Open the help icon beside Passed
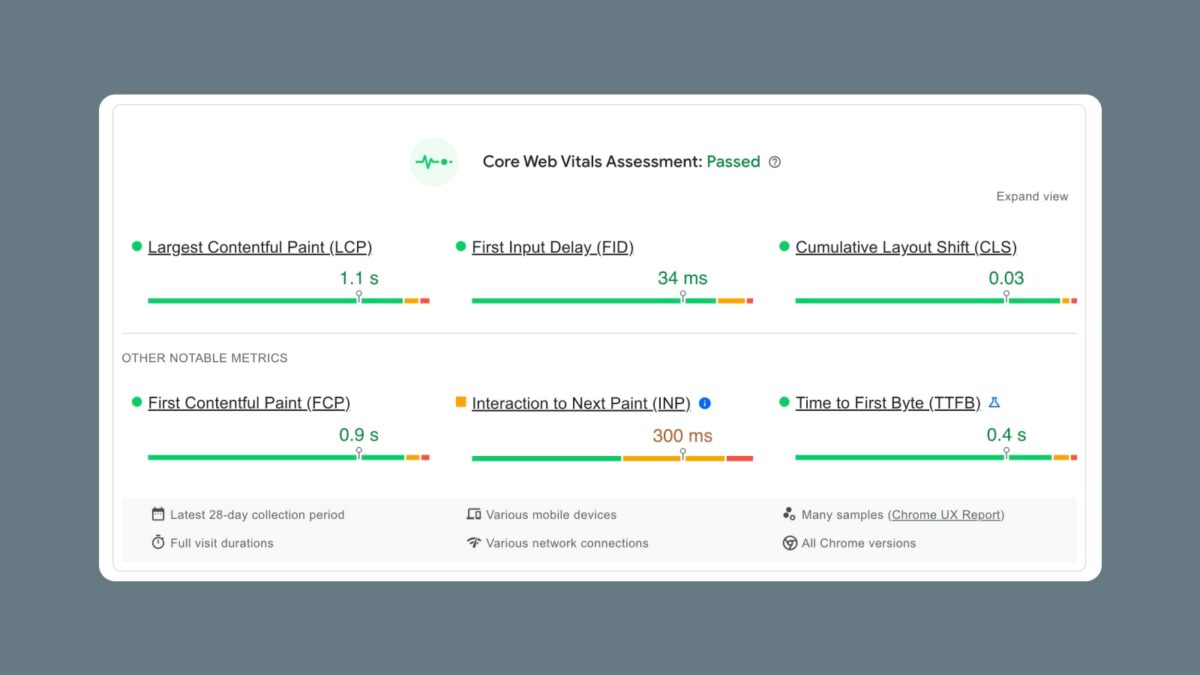The height and width of the screenshot is (675, 1200). (x=775, y=161)
